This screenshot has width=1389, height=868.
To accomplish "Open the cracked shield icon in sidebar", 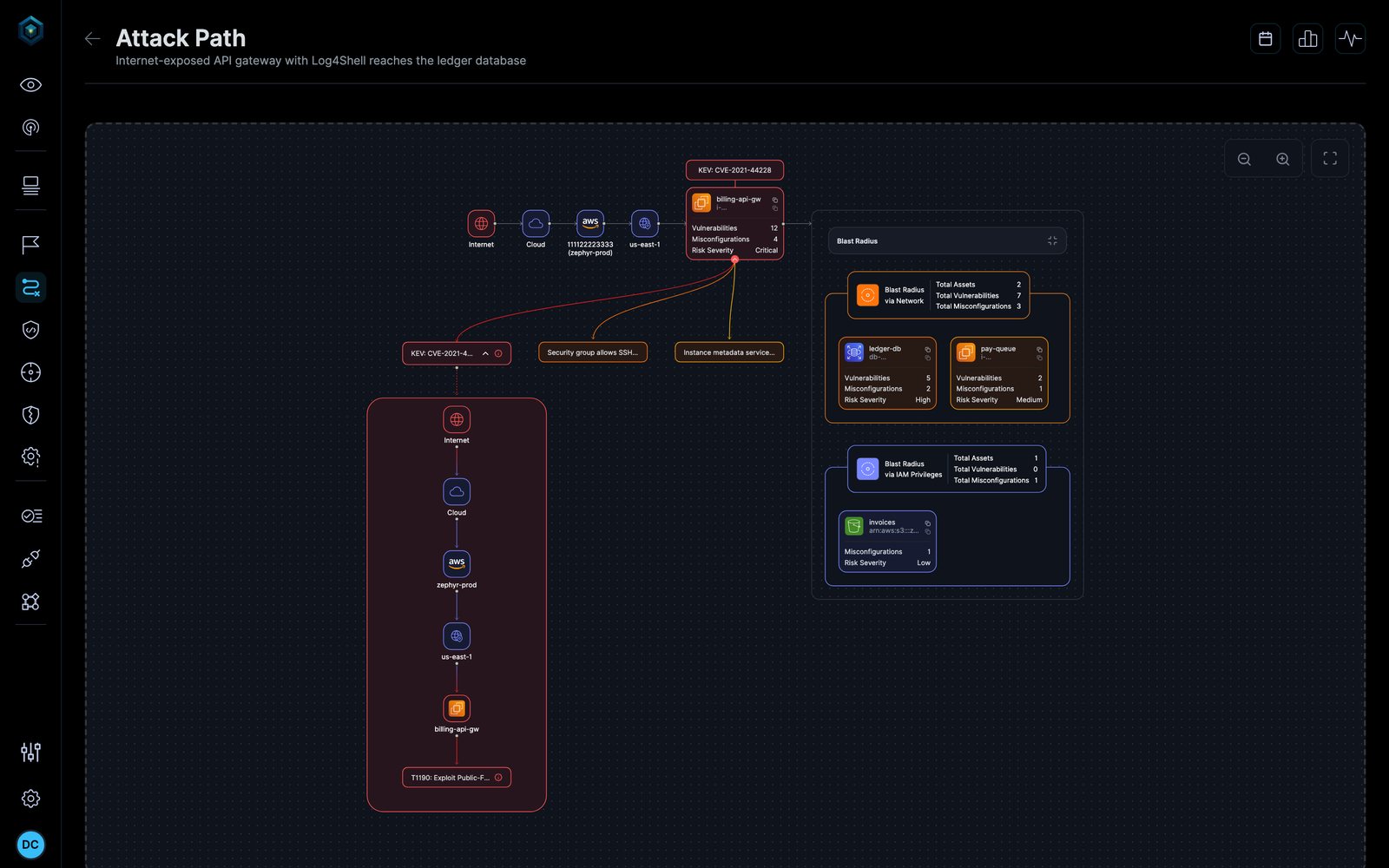I will (x=30, y=415).
